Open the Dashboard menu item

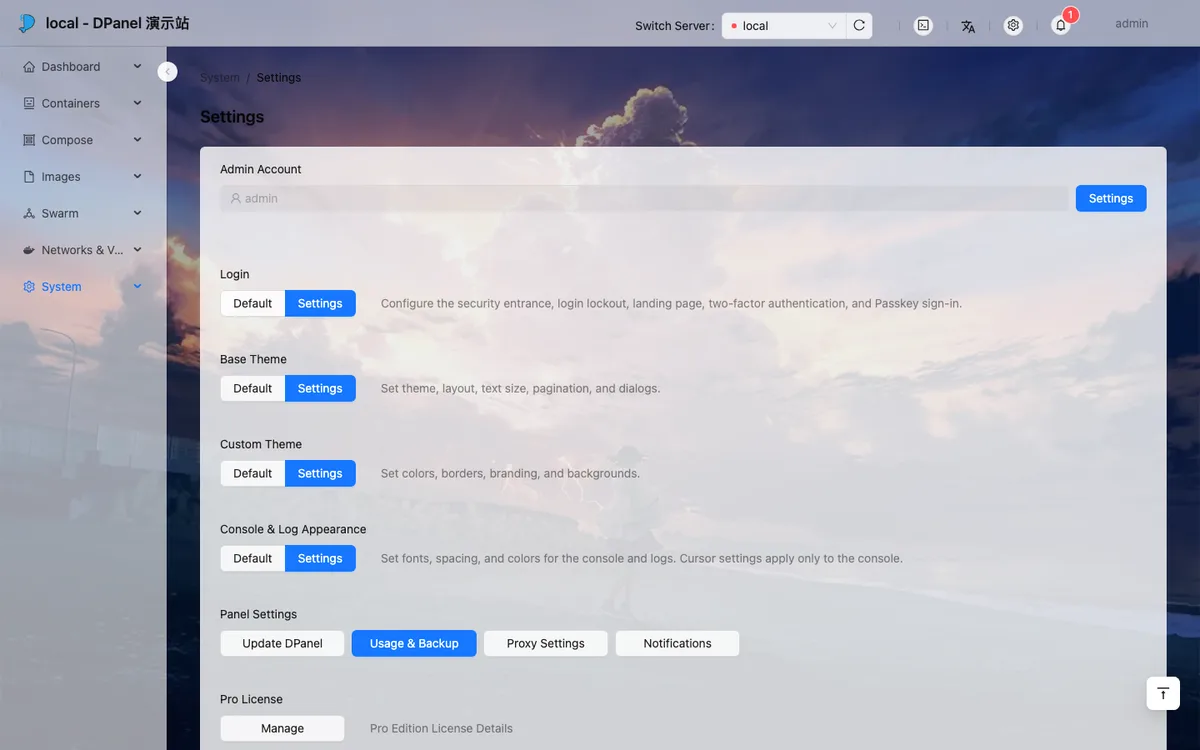(83, 67)
